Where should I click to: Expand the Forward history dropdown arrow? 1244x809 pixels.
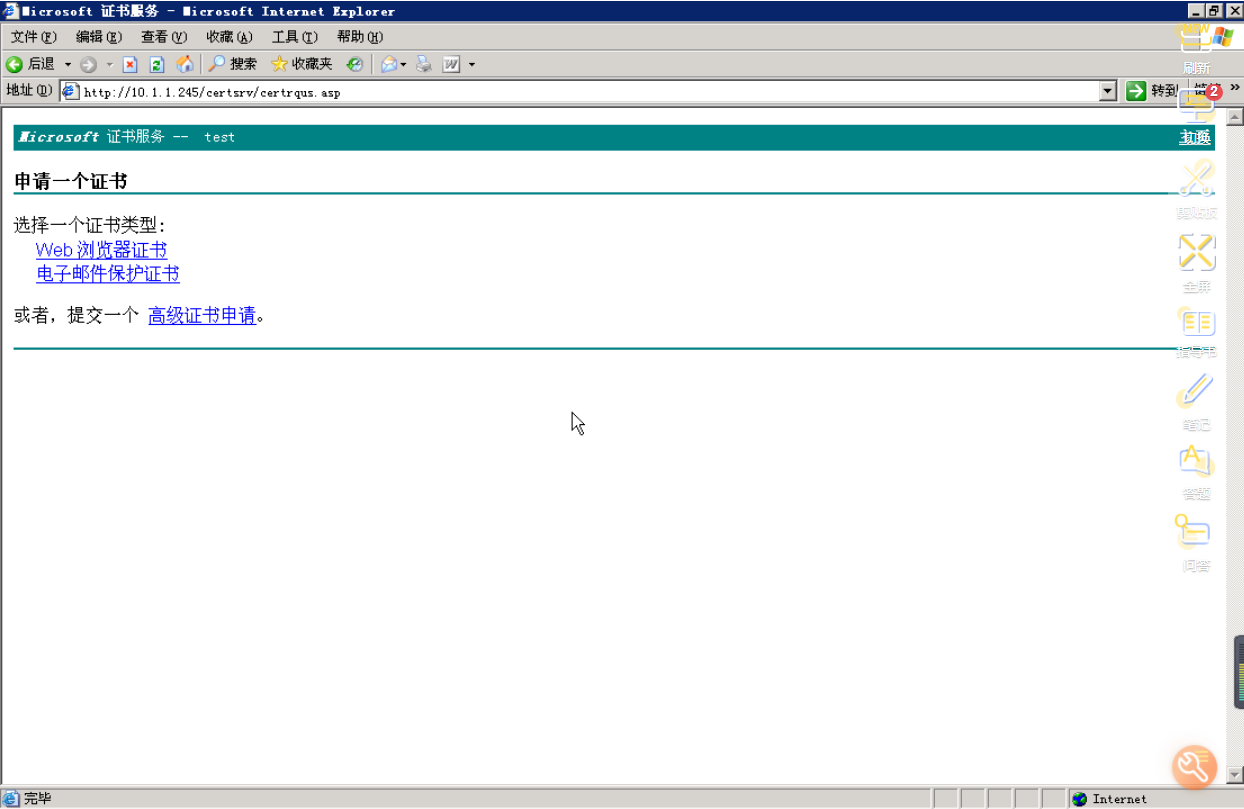[110, 65]
